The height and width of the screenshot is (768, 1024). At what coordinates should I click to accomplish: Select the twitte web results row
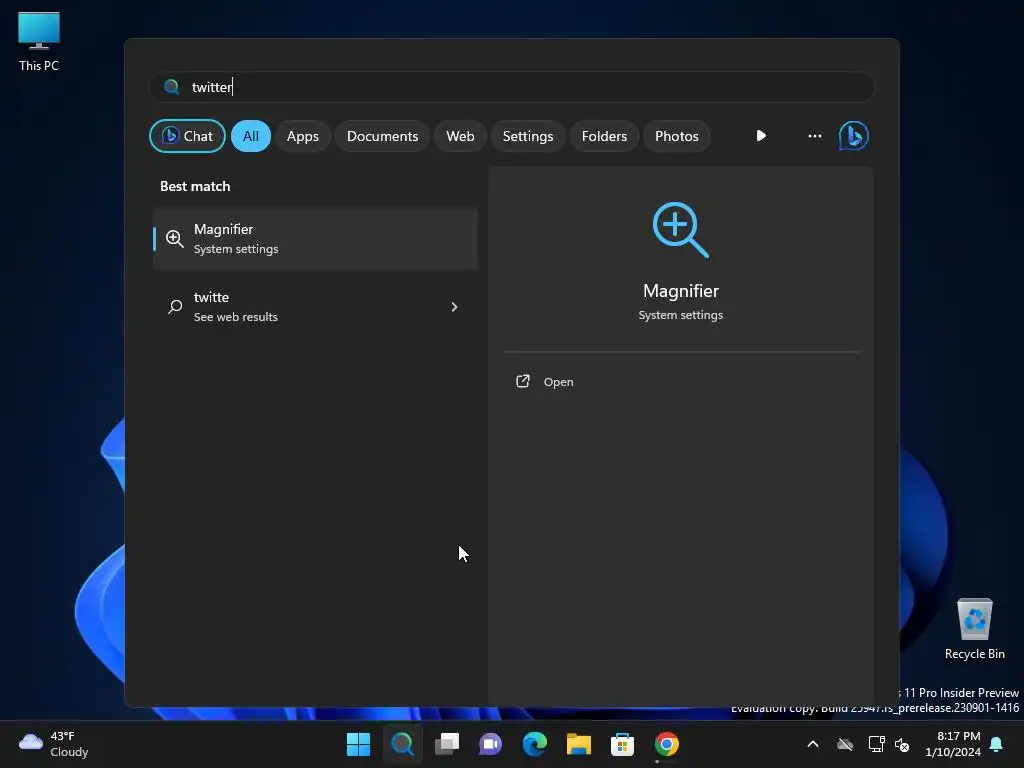315,307
